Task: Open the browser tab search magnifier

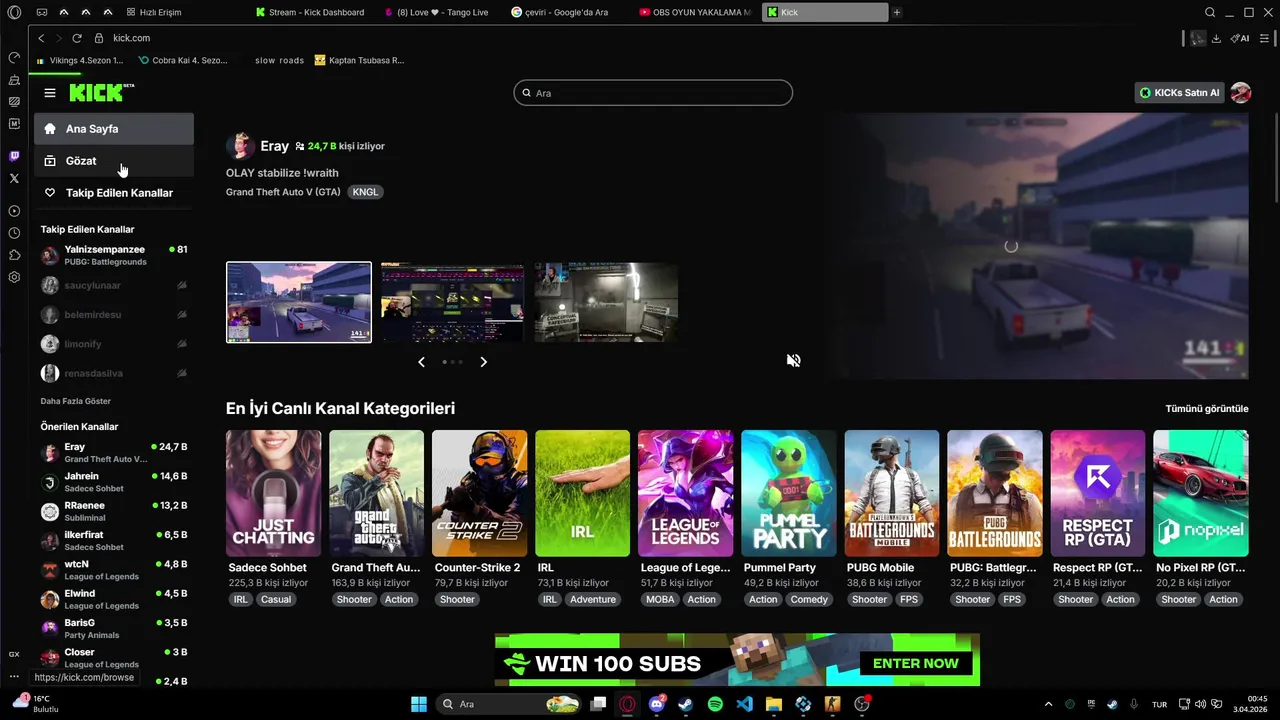Action: coord(1210,13)
